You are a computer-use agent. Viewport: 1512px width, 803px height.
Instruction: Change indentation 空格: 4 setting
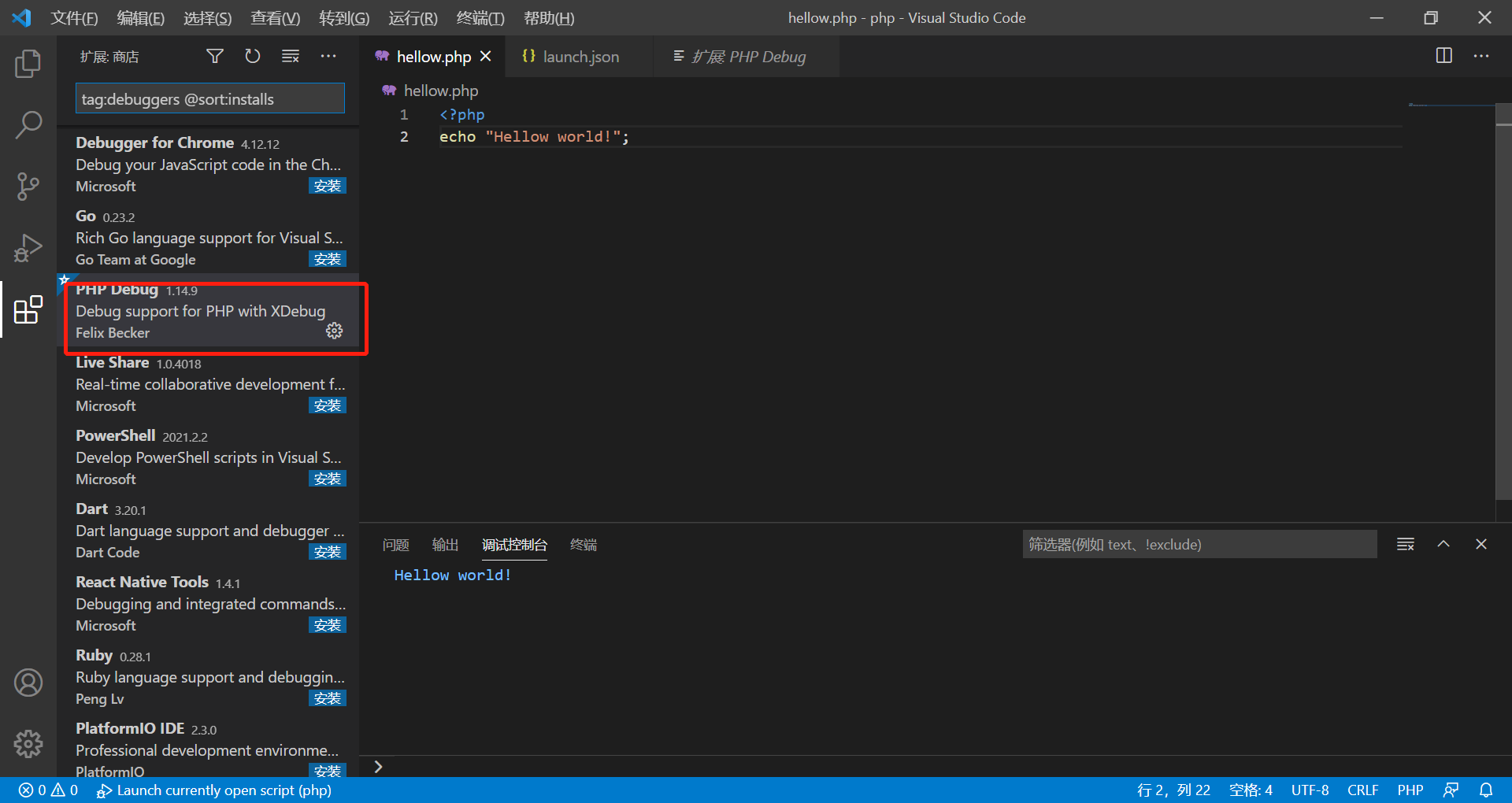click(x=1251, y=790)
